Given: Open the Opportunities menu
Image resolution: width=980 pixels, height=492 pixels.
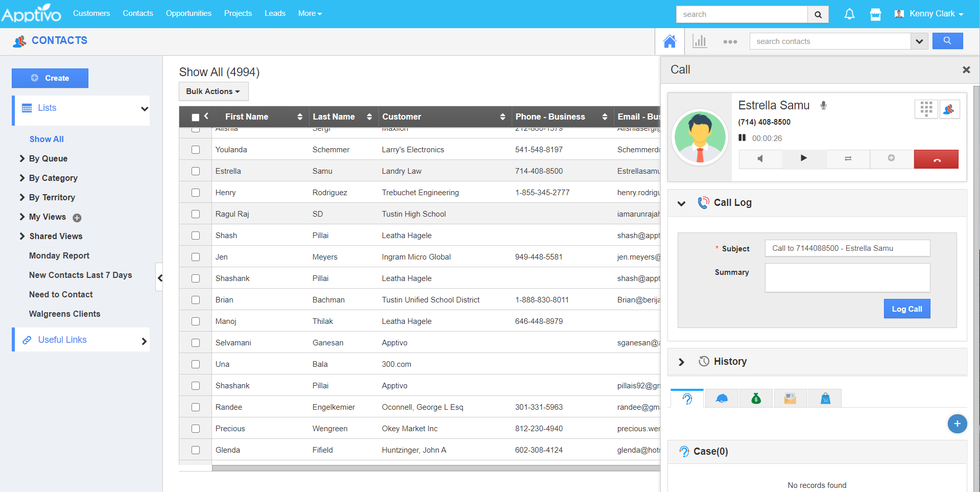Looking at the screenshot, I should point(188,14).
